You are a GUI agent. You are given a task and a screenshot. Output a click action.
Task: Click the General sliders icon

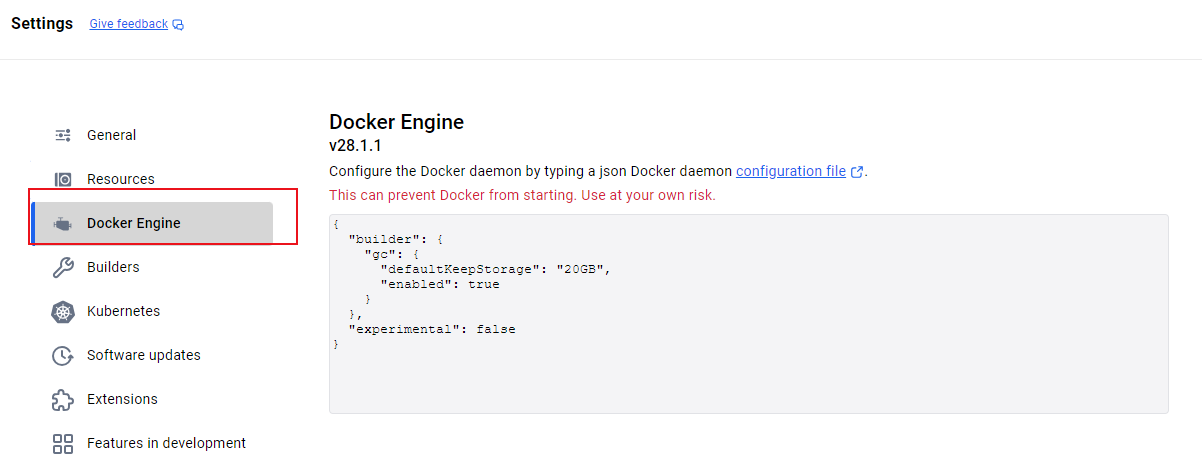coord(63,135)
